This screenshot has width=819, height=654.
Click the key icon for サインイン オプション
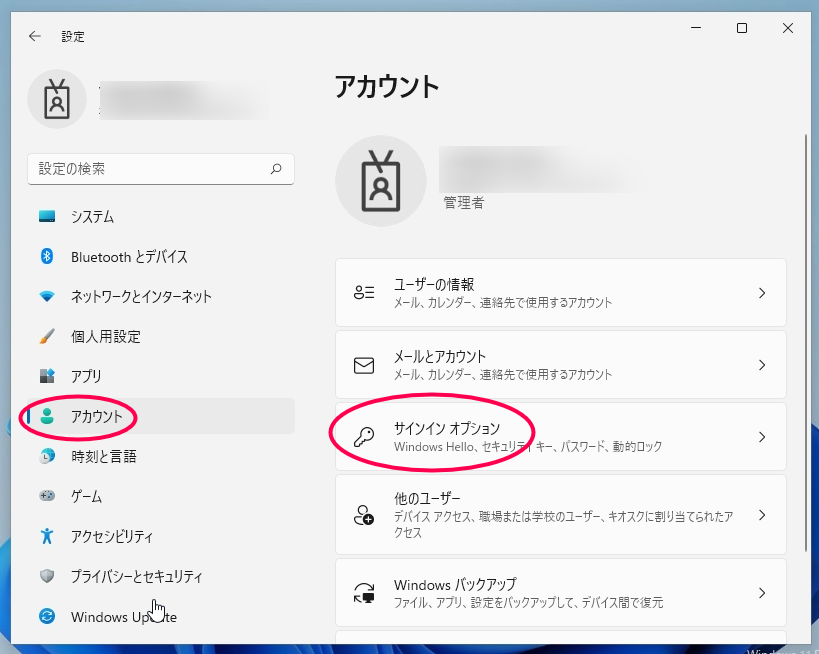[x=364, y=437]
